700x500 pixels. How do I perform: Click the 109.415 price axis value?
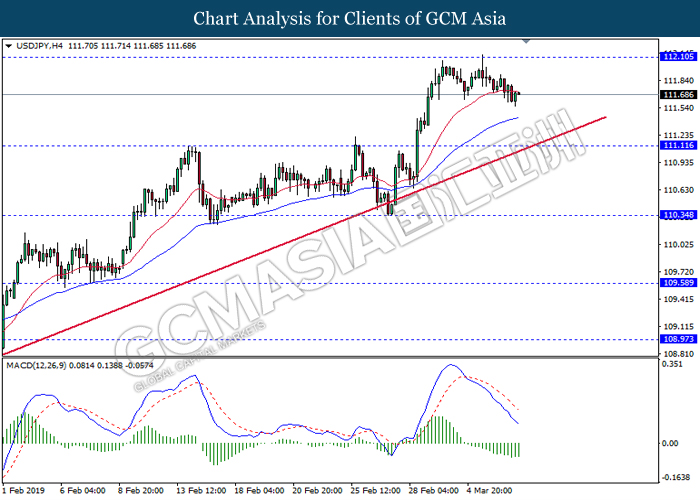pyautogui.click(x=679, y=299)
